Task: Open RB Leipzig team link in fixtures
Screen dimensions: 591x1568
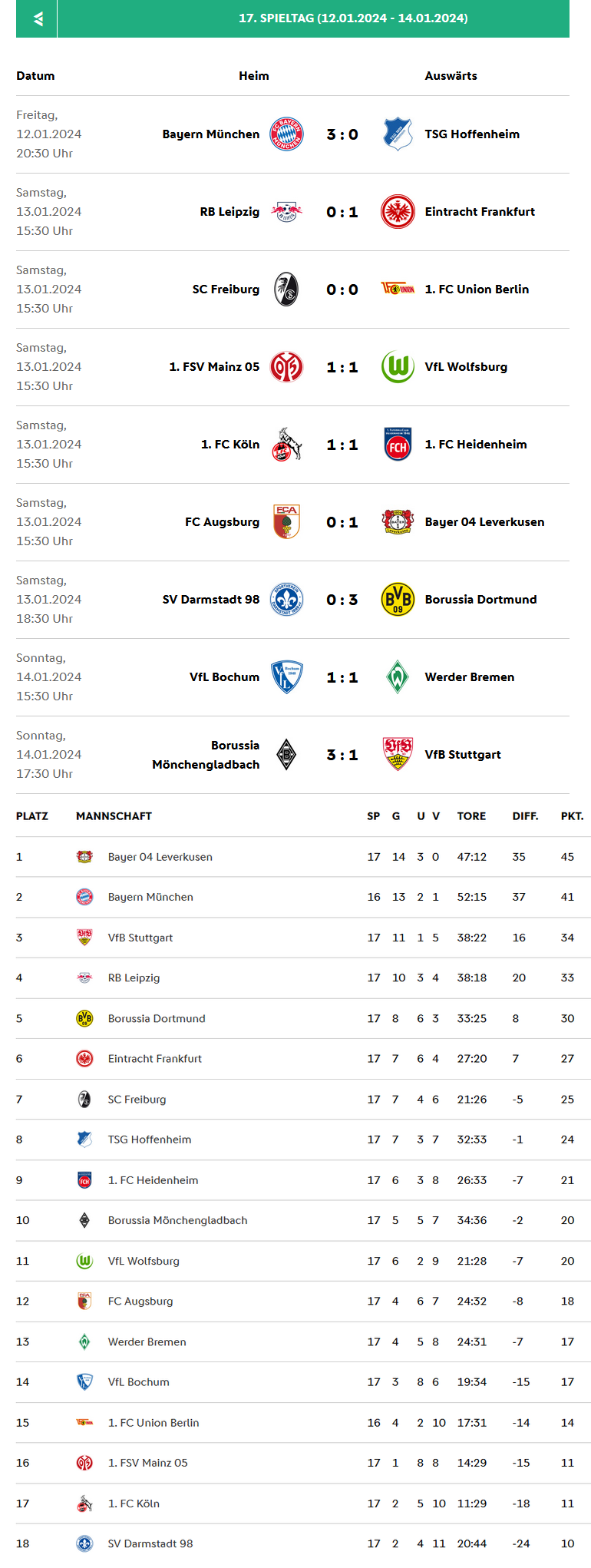Action: click(x=229, y=212)
